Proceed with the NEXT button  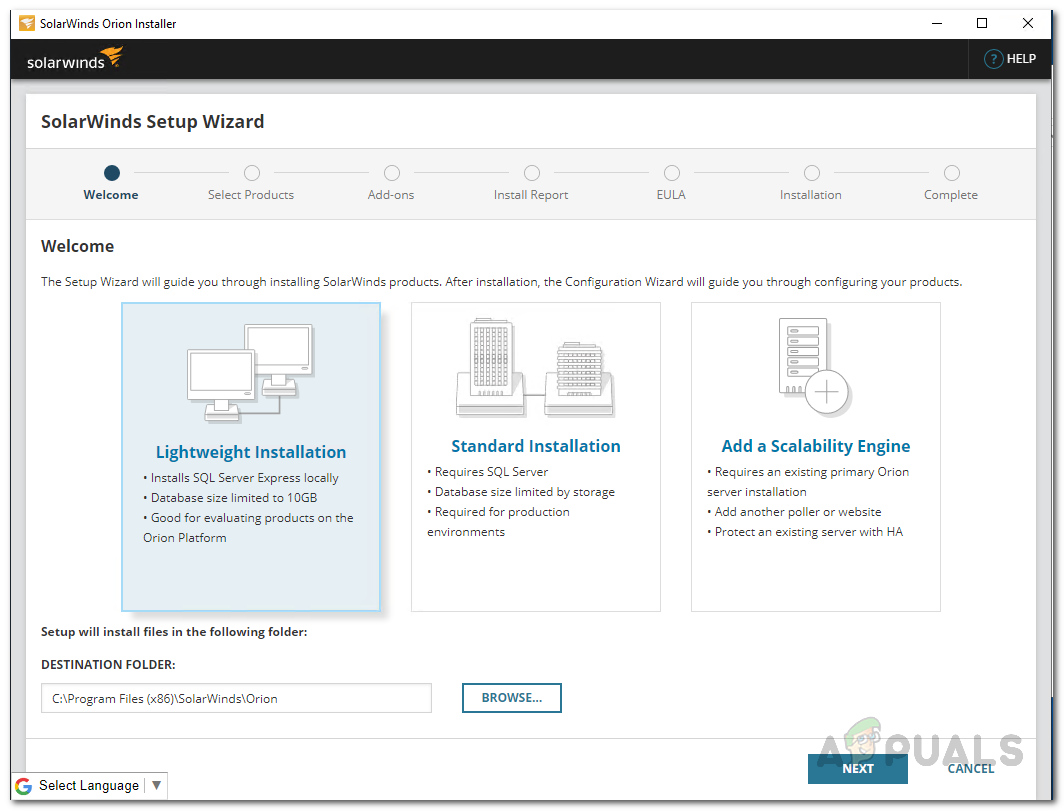858,769
